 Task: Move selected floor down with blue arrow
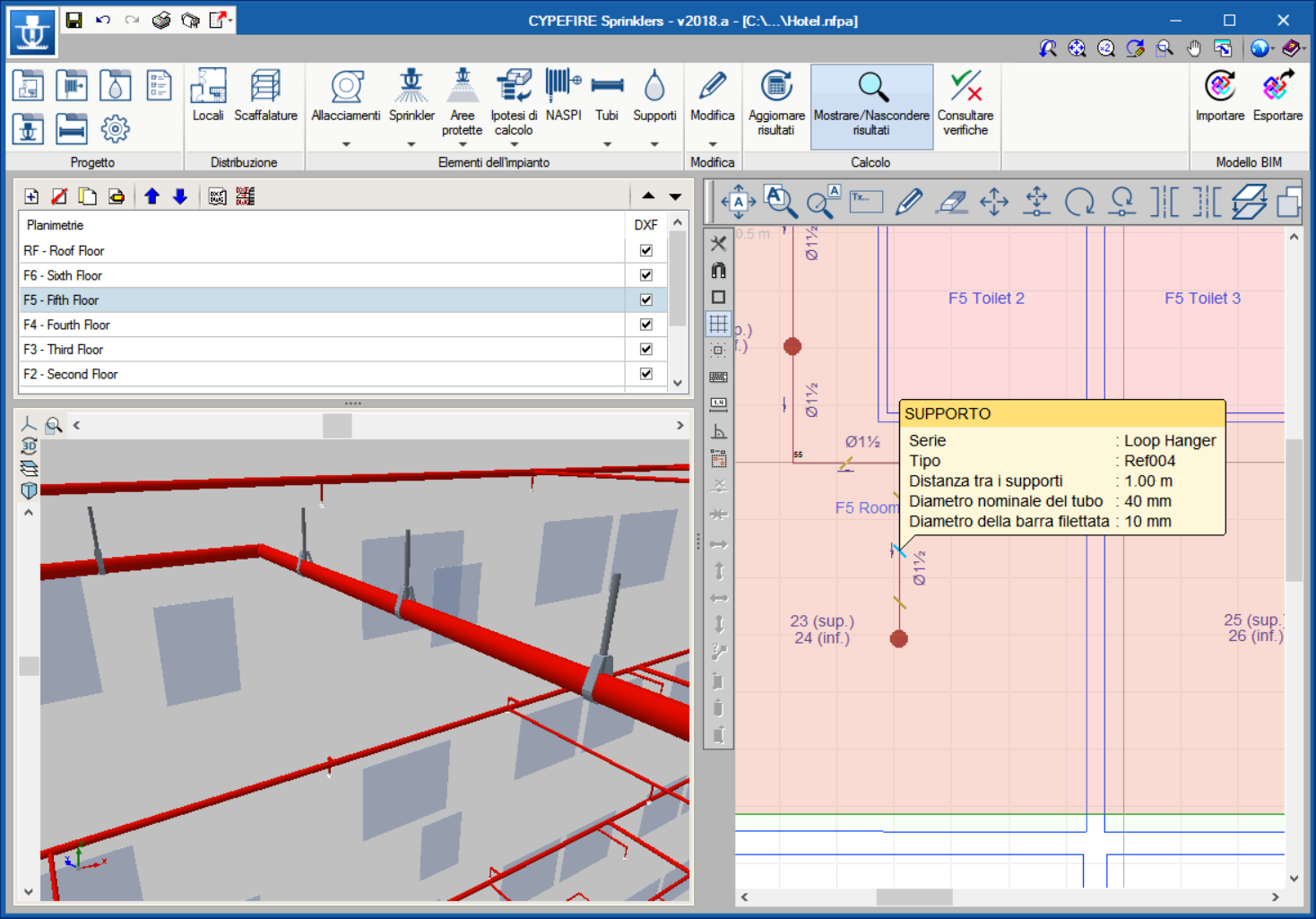(180, 196)
